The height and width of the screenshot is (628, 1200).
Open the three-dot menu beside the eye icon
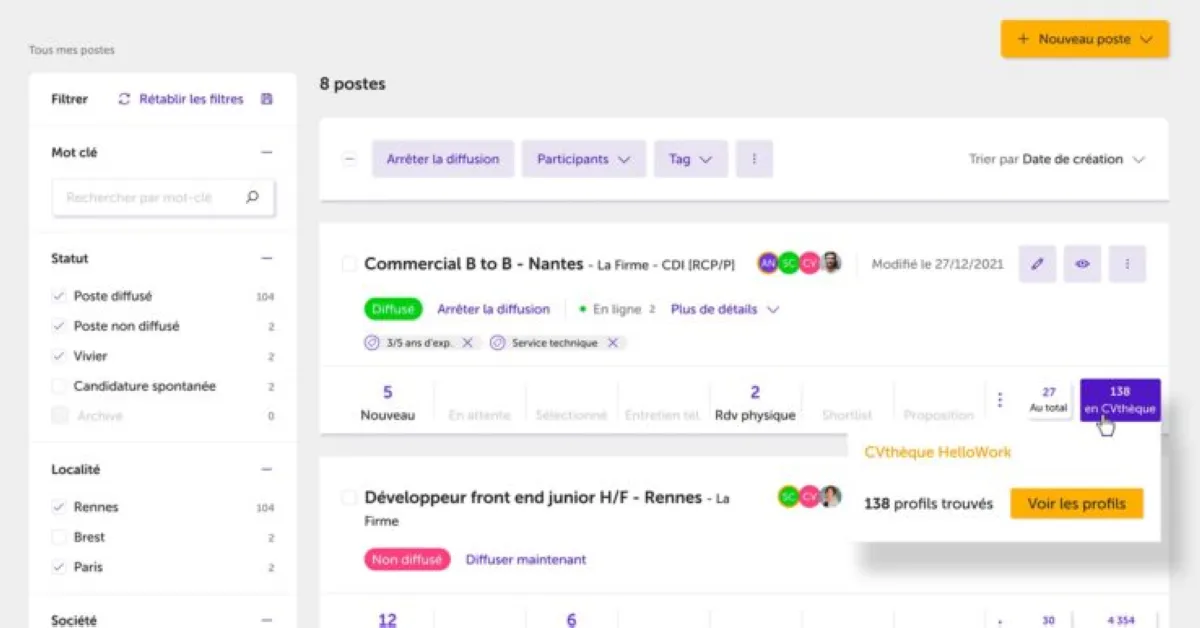pos(1127,264)
